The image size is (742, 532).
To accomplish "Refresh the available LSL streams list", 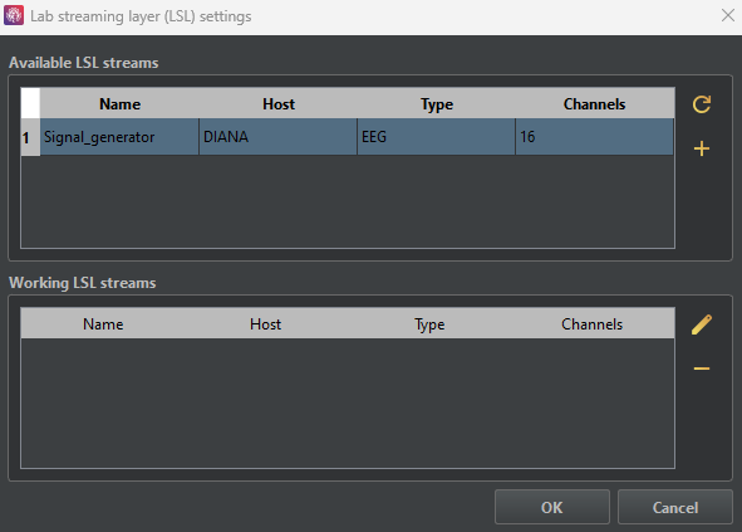I will point(702,104).
